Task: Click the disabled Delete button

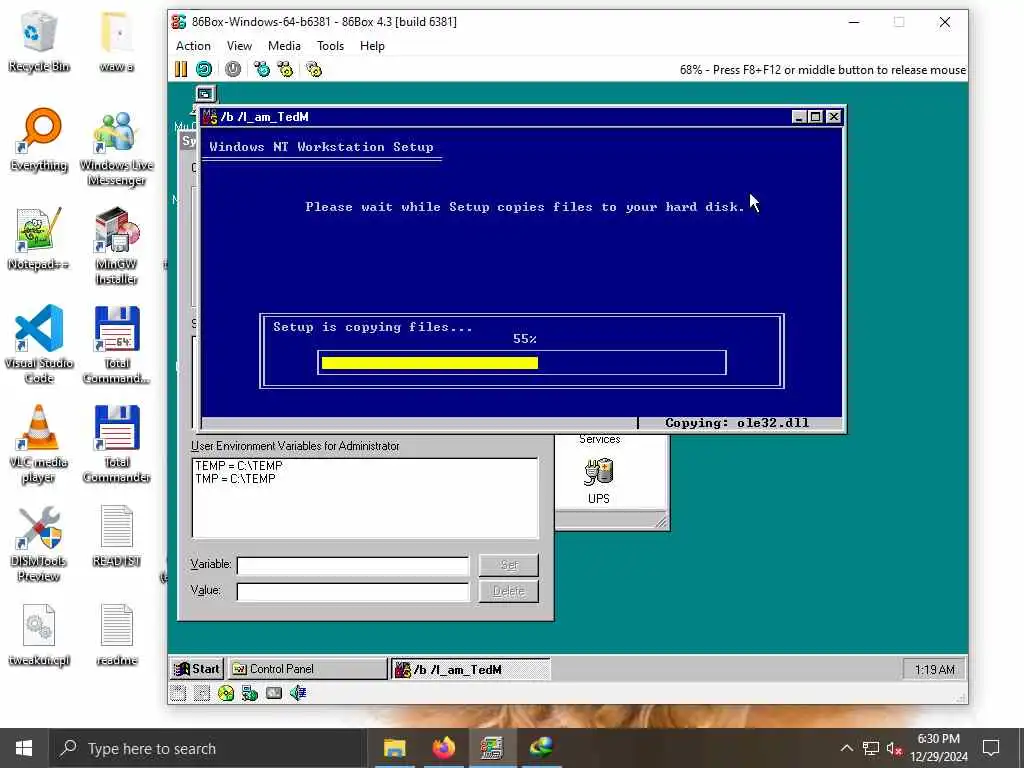Action: [x=509, y=591]
